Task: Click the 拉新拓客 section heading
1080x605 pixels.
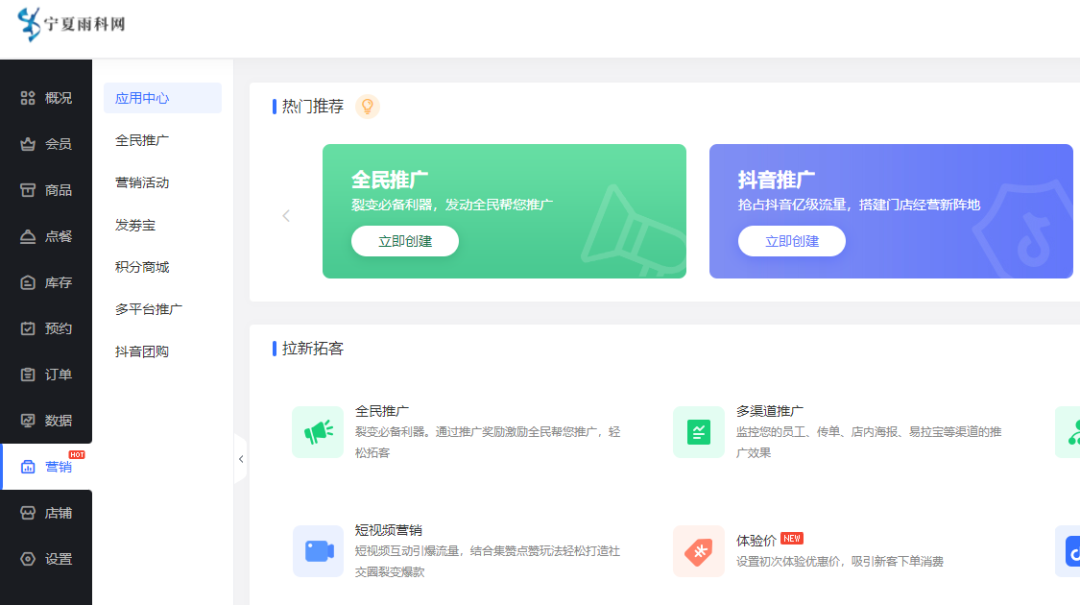Action: [313, 349]
